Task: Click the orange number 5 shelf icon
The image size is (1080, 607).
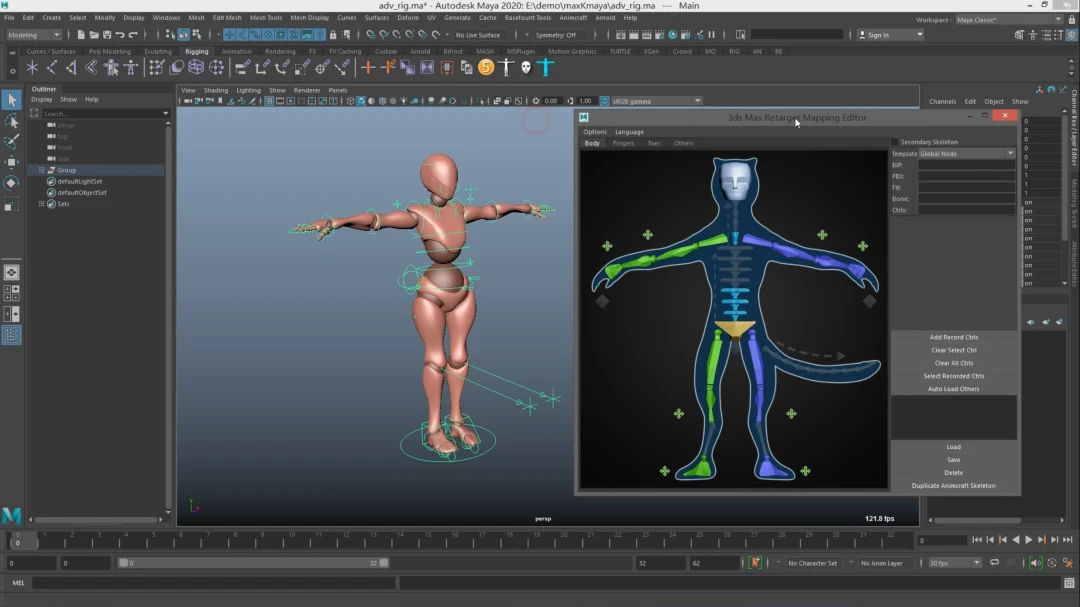Action: point(486,67)
